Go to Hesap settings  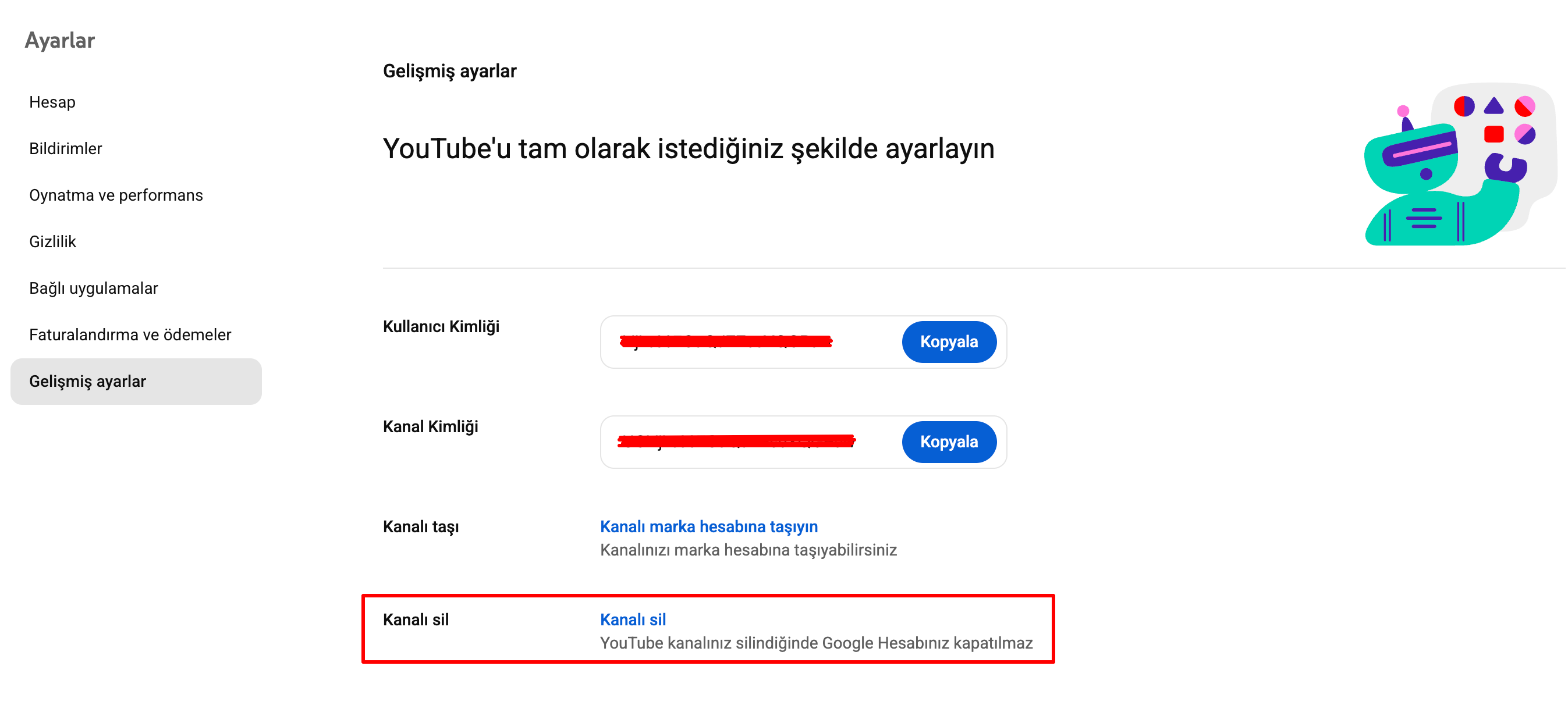(x=52, y=102)
